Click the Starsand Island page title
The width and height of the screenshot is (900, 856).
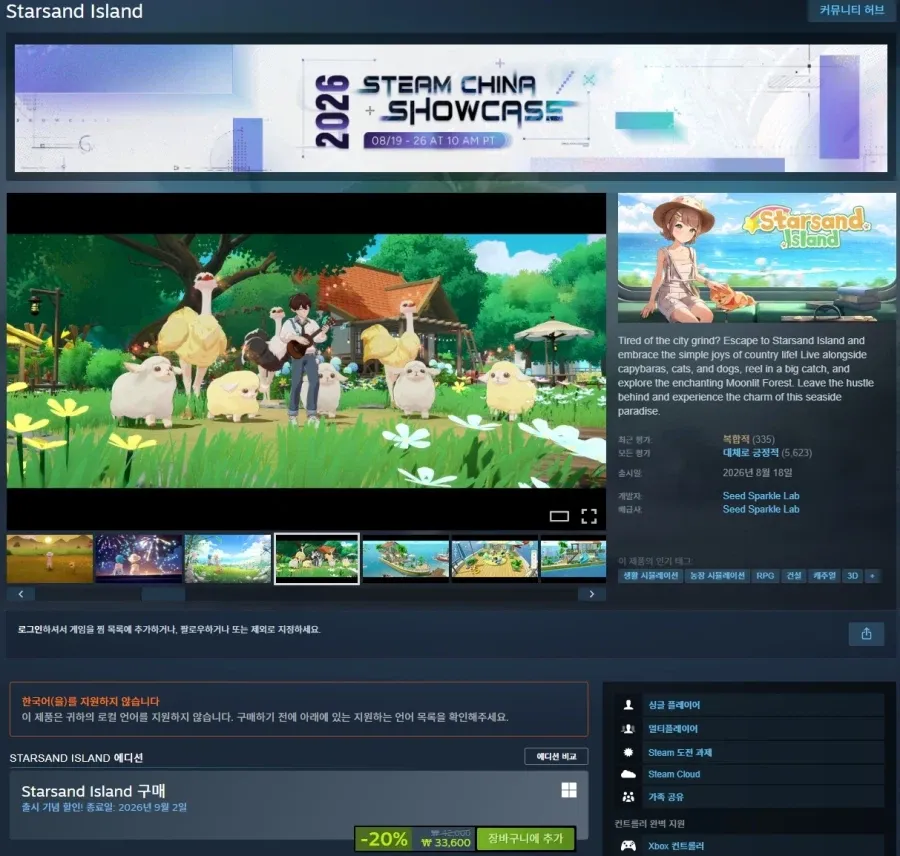pos(74,11)
